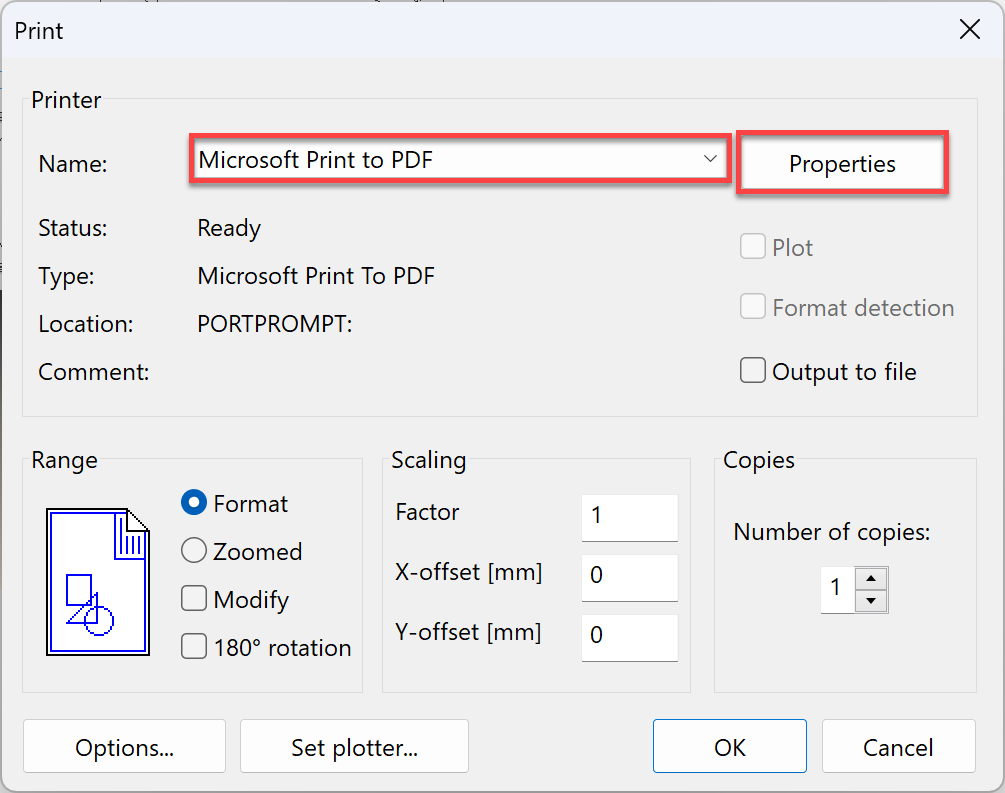Click the page format preview icon
Image resolution: width=1005 pixels, height=793 pixels.
[98, 581]
